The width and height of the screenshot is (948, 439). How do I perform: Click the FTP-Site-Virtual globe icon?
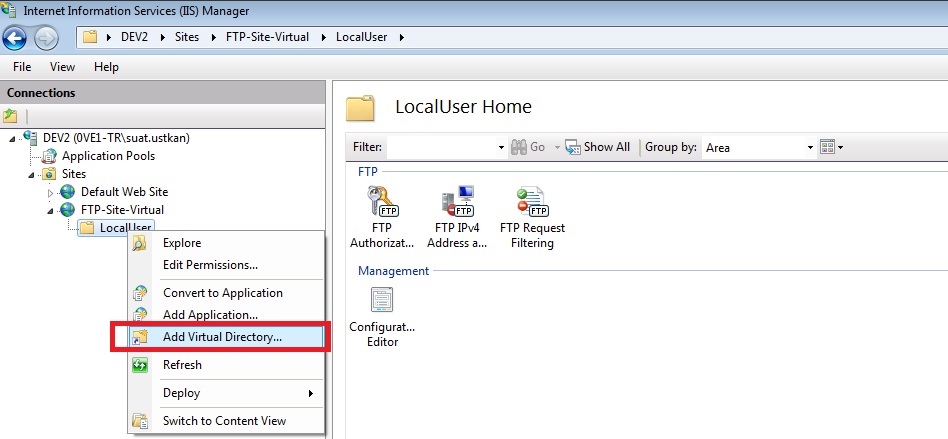coord(68,210)
